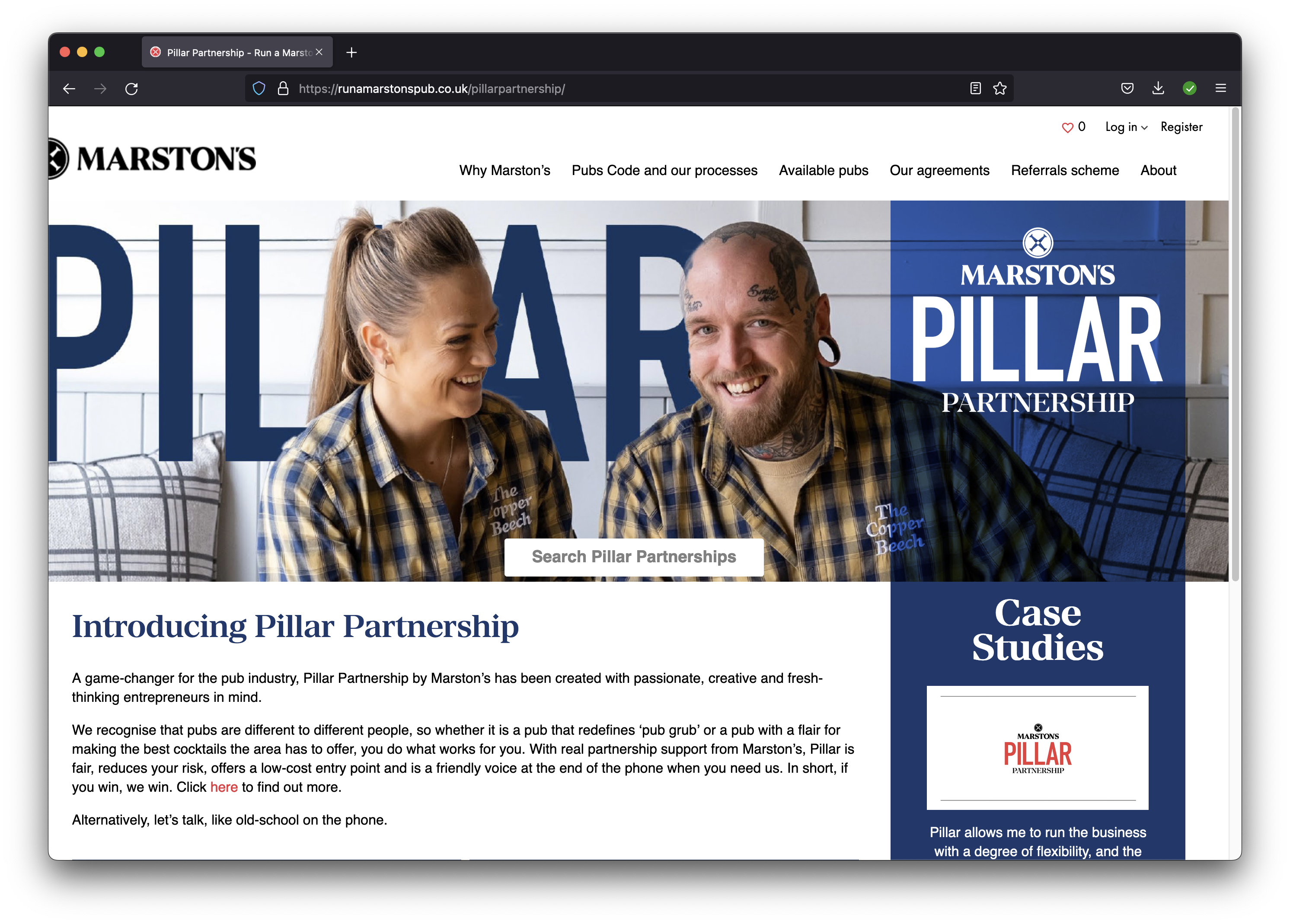This screenshot has height=924, width=1290.
Task: Click the Pillar Partnership case study thumbnail
Action: pyautogui.click(x=1038, y=748)
